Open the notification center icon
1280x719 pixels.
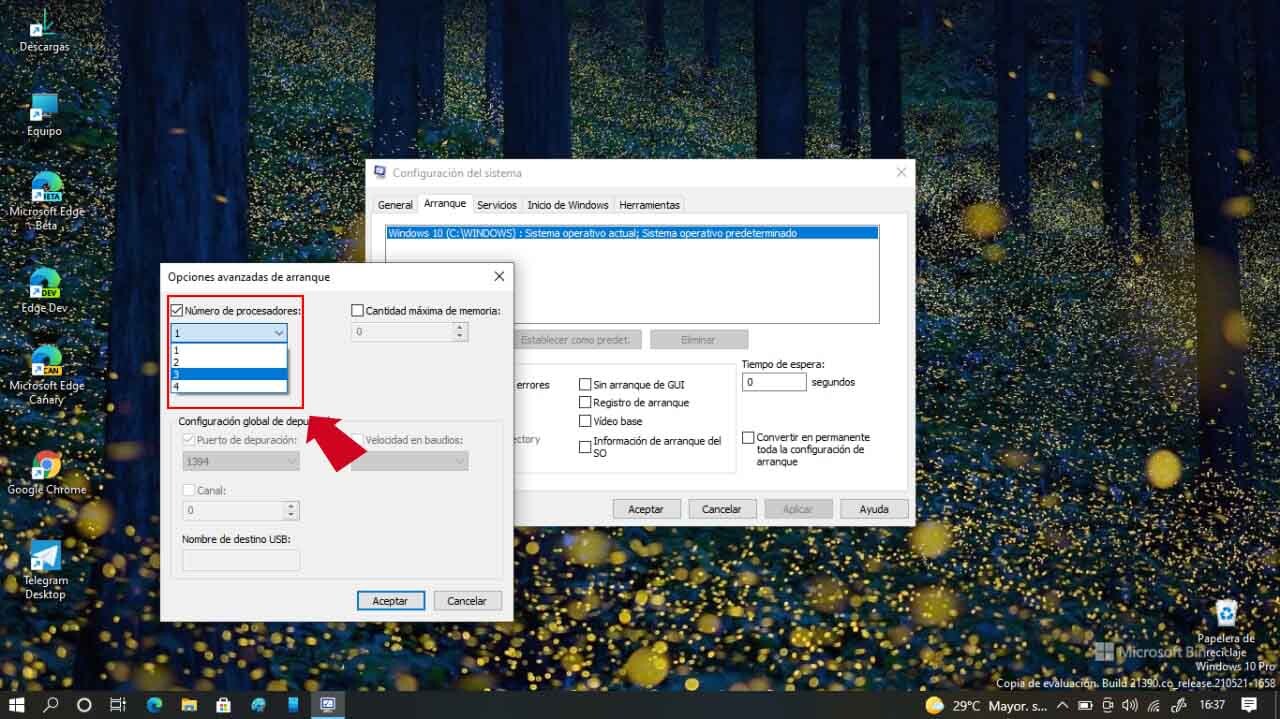coord(1249,705)
